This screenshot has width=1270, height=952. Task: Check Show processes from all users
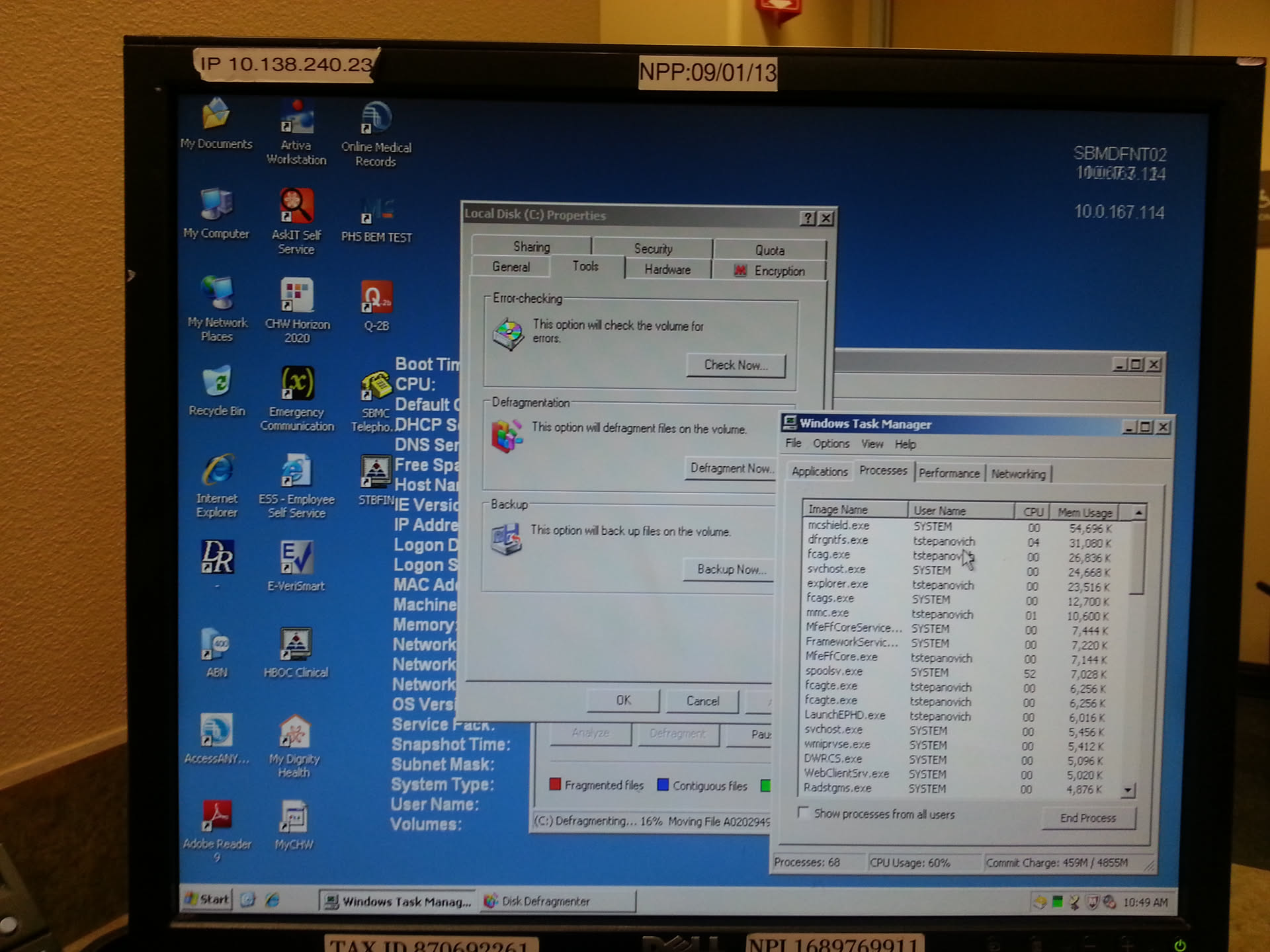point(804,813)
